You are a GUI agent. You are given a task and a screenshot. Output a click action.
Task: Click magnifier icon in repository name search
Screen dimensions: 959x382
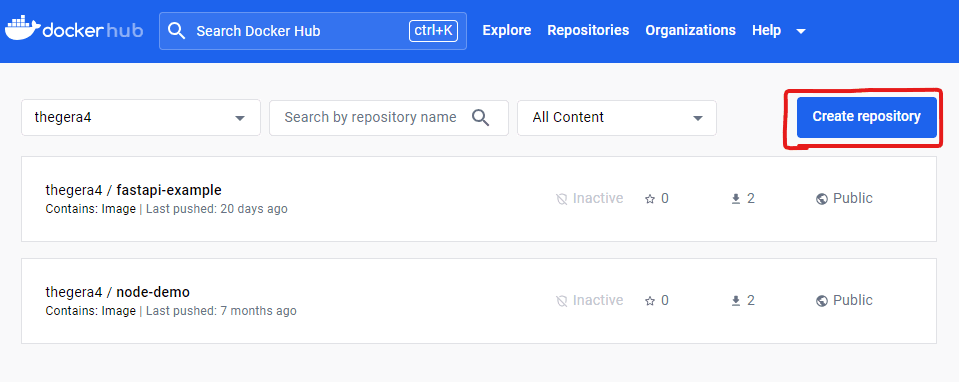(x=481, y=117)
